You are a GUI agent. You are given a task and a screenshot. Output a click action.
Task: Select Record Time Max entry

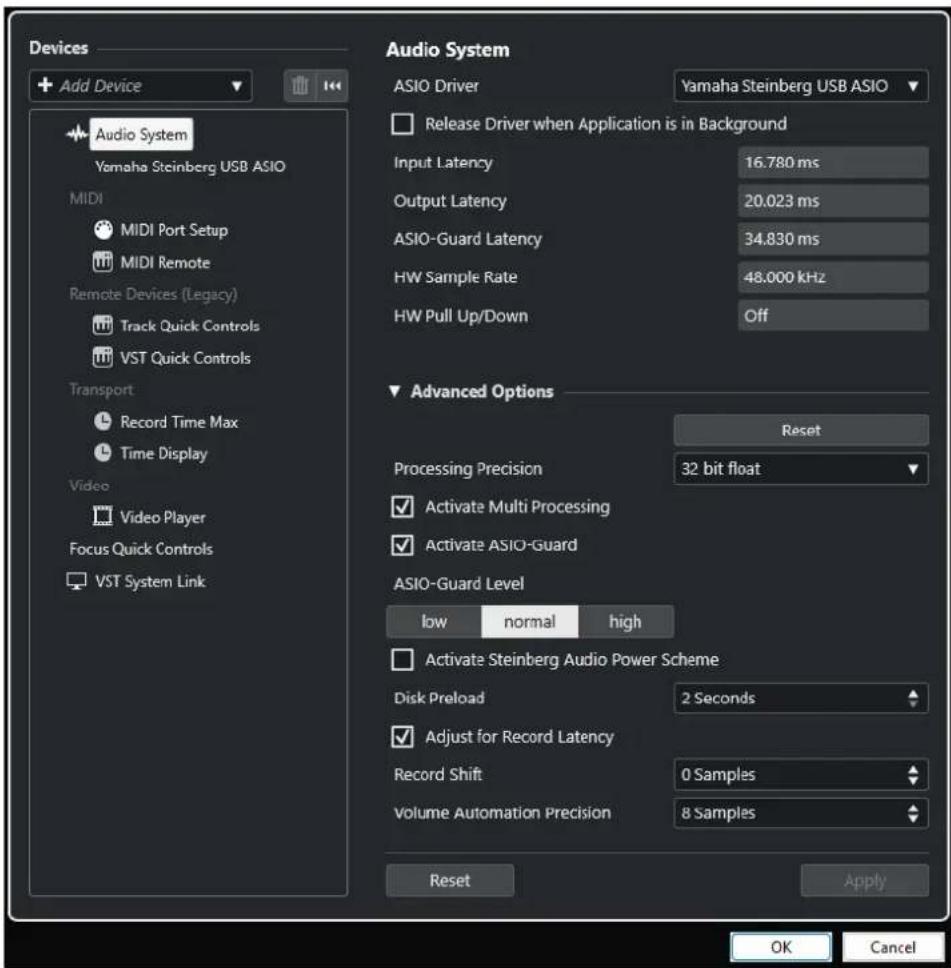[179, 422]
